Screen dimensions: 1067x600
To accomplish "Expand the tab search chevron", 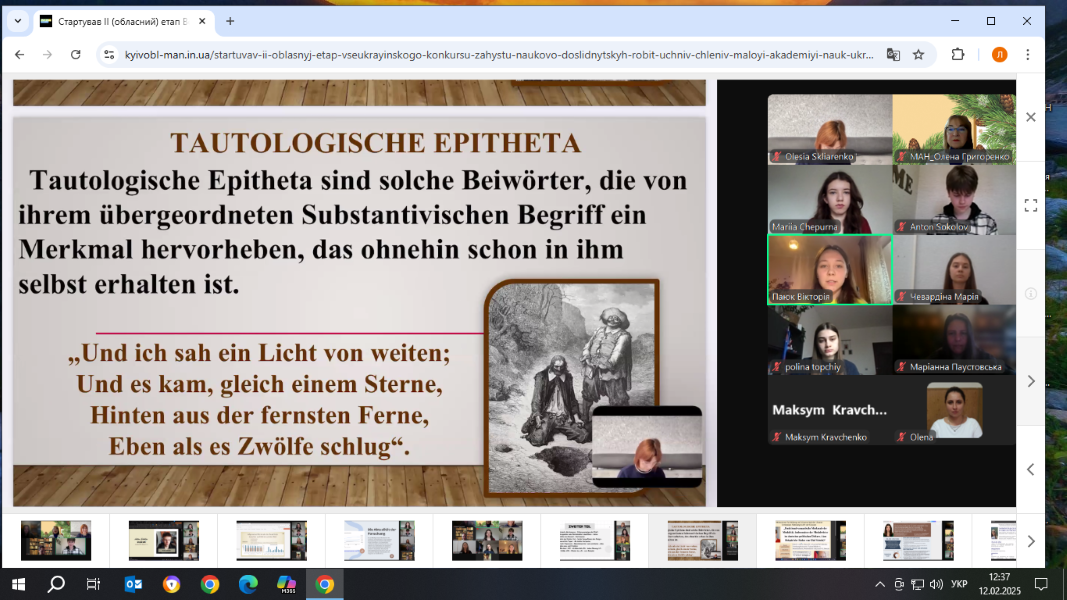I will click(x=17, y=21).
